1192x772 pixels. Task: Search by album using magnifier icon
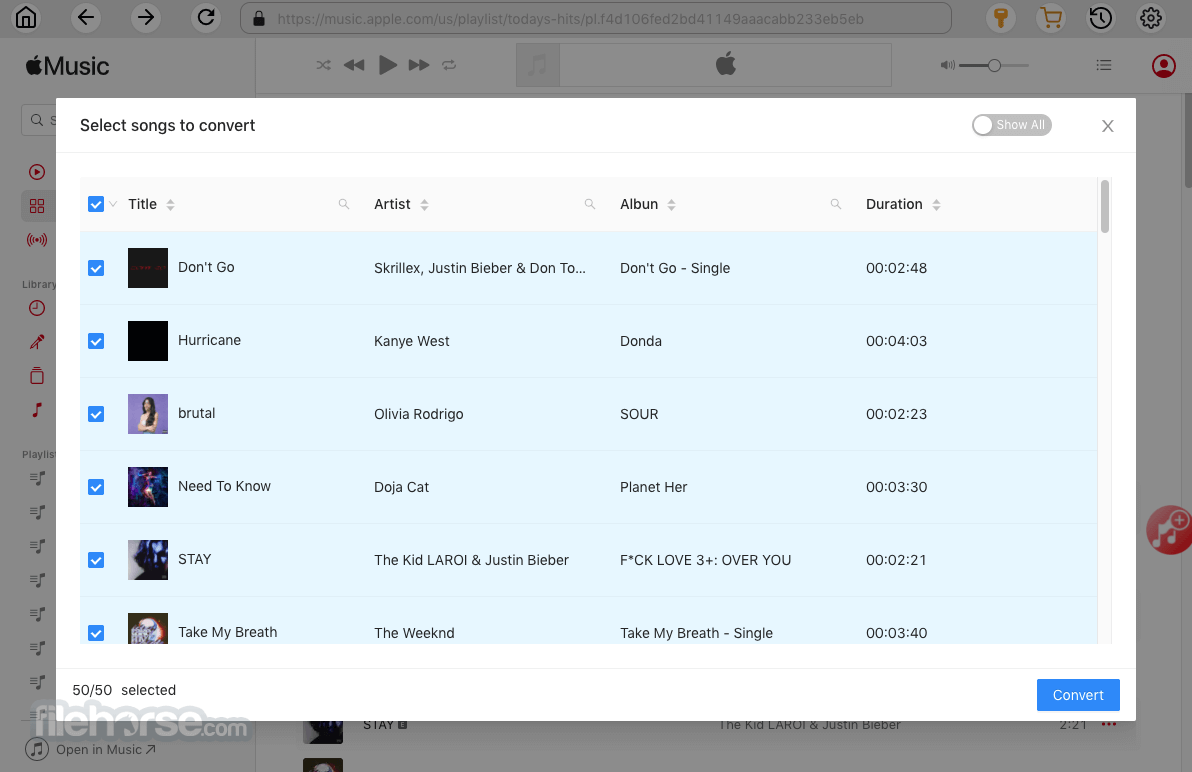coord(835,204)
